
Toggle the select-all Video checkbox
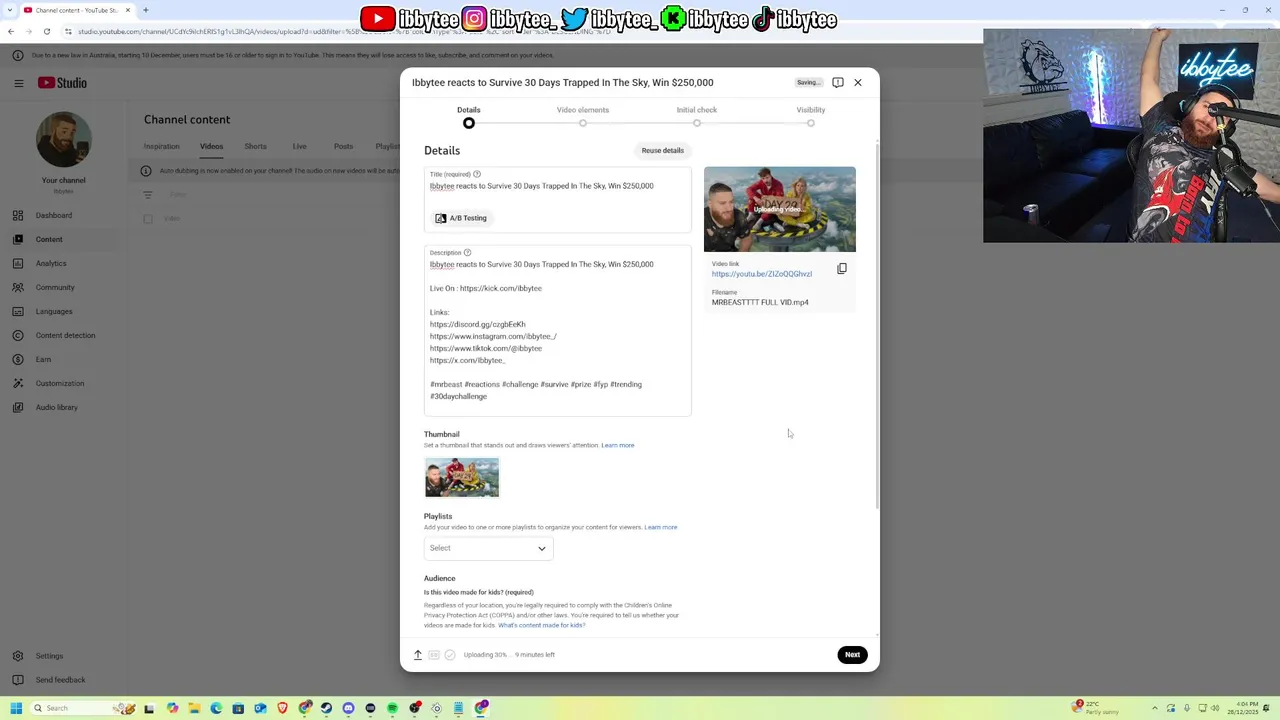coord(148,218)
